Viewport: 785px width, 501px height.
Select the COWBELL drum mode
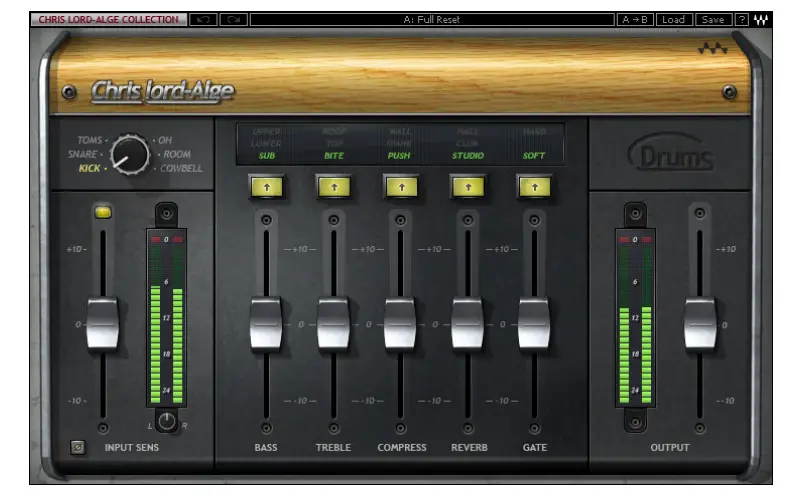[x=181, y=168]
